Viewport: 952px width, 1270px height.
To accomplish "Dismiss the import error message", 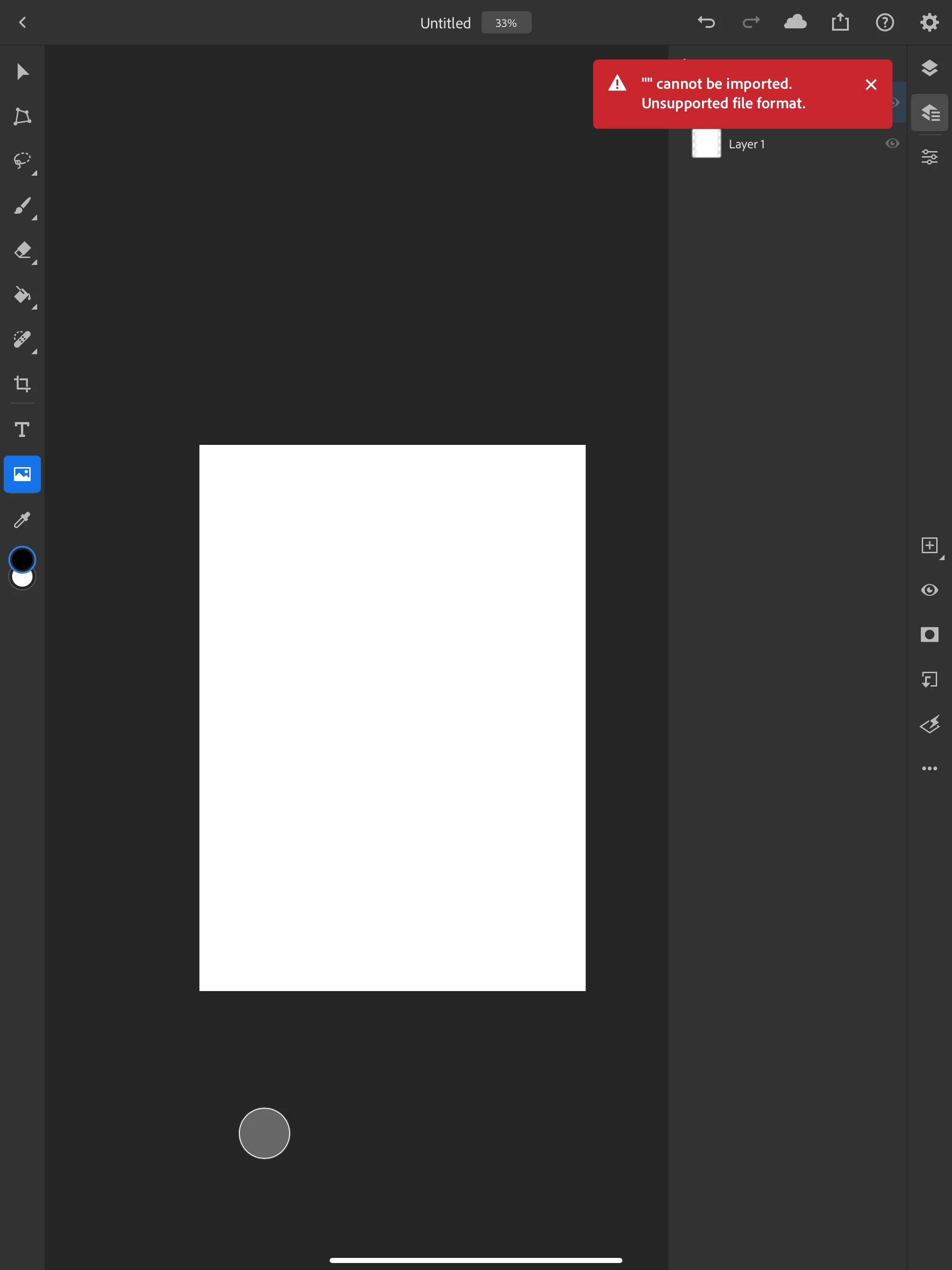I will click(x=871, y=85).
